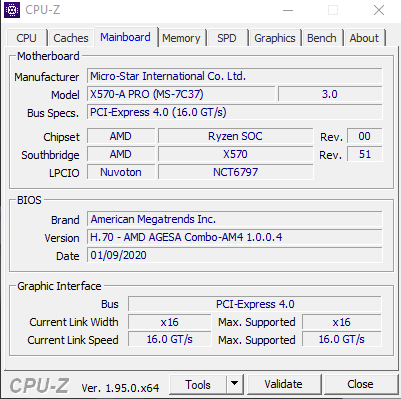
Task: Close the window with title bar X
Action: (379, 10)
